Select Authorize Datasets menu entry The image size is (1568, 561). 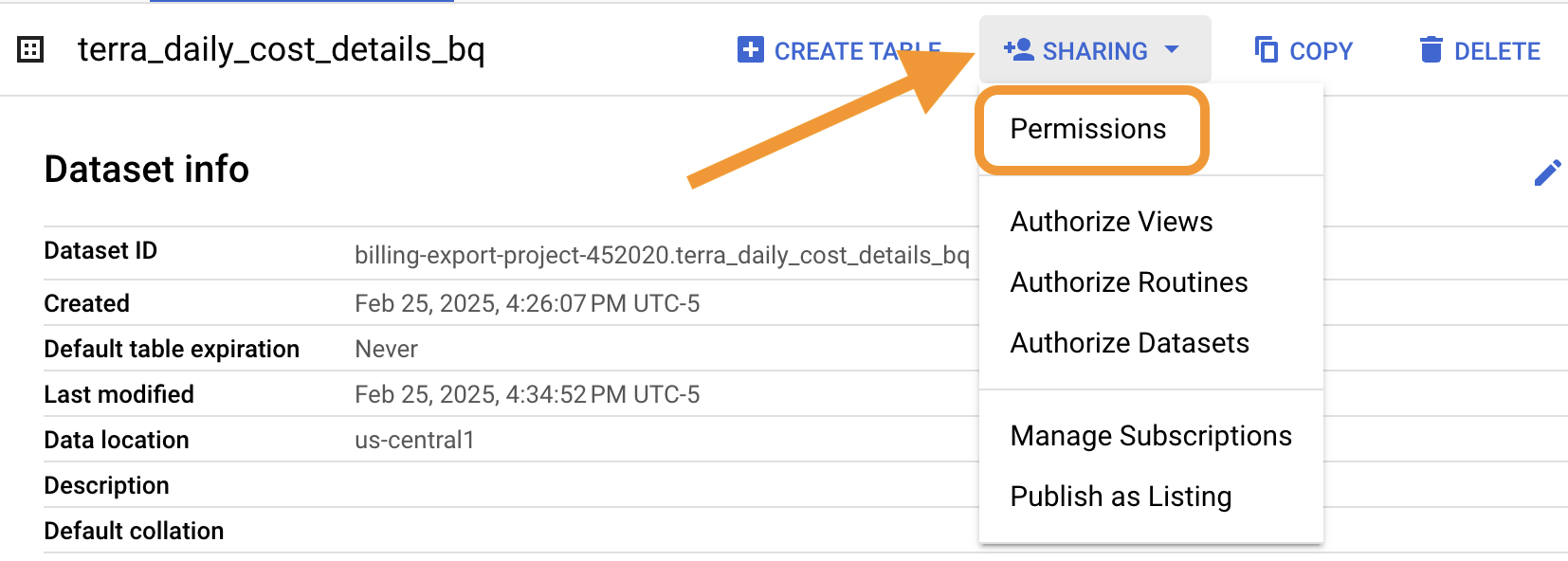coord(1130,343)
